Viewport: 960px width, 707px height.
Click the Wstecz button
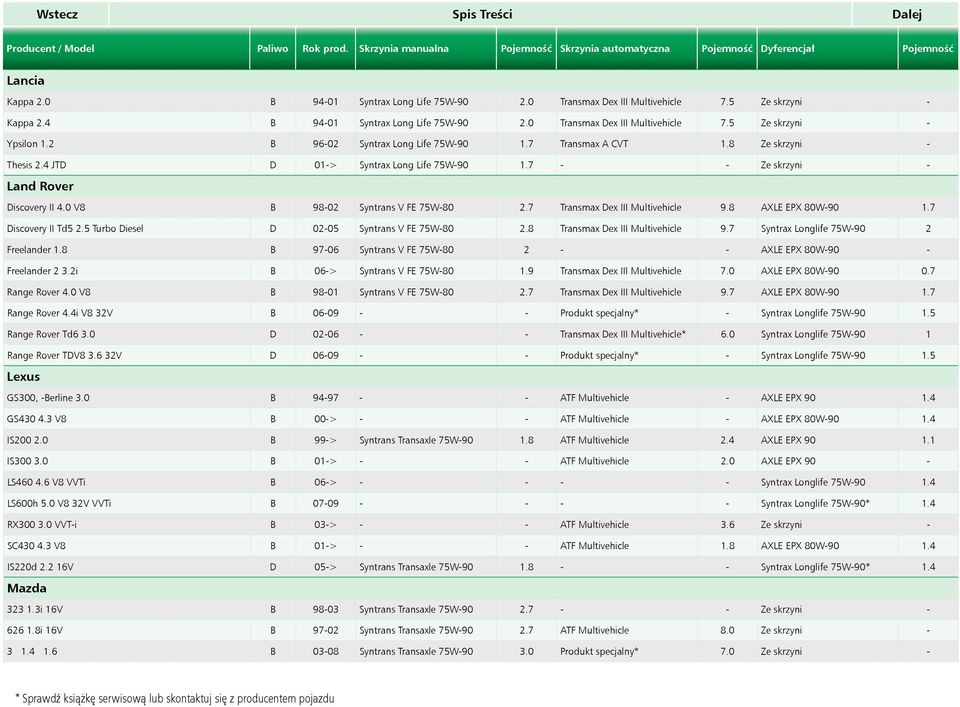pos(56,14)
